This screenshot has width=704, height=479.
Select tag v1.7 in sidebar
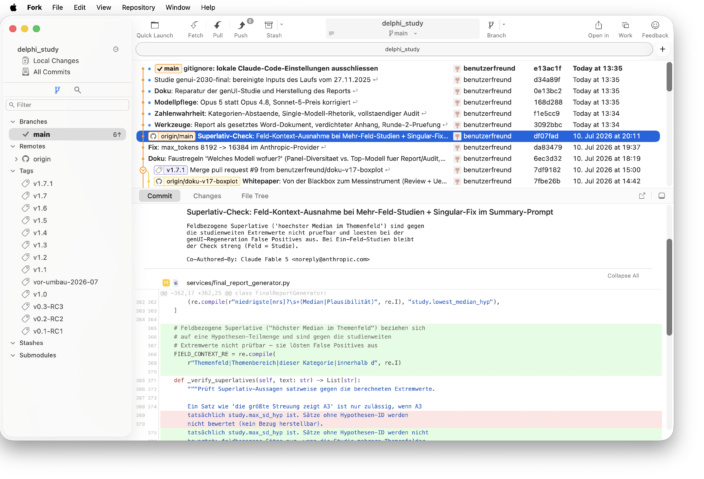pyautogui.click(x=40, y=196)
